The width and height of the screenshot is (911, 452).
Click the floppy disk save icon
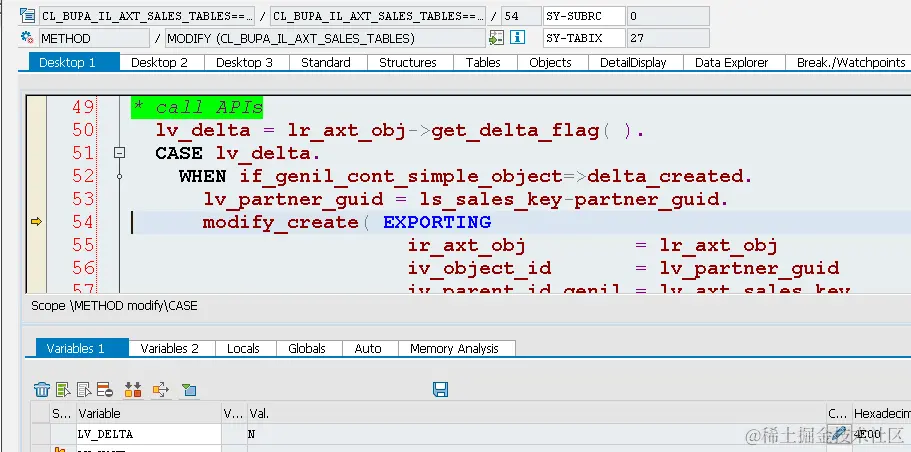(440, 389)
